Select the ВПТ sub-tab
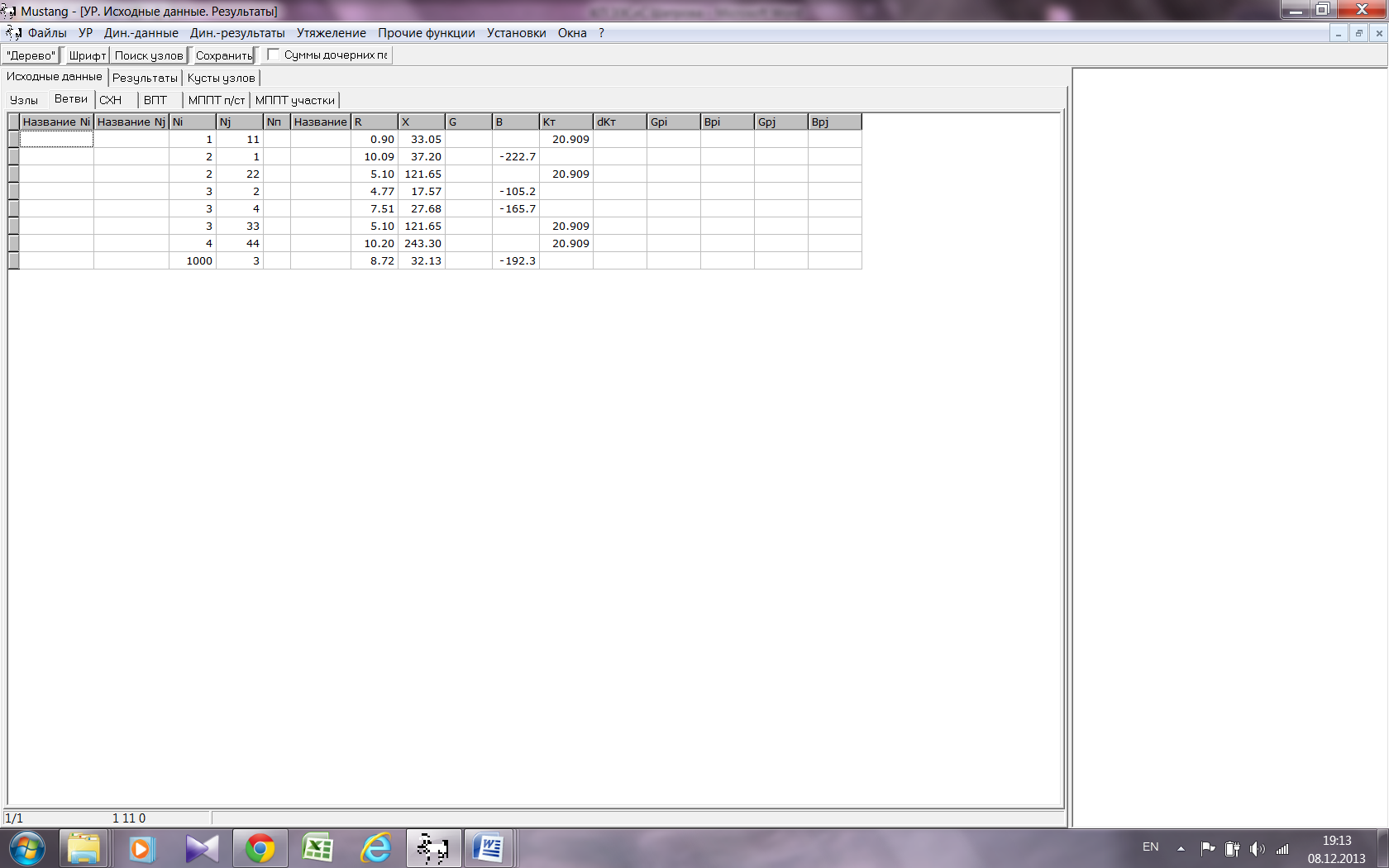 click(155, 100)
